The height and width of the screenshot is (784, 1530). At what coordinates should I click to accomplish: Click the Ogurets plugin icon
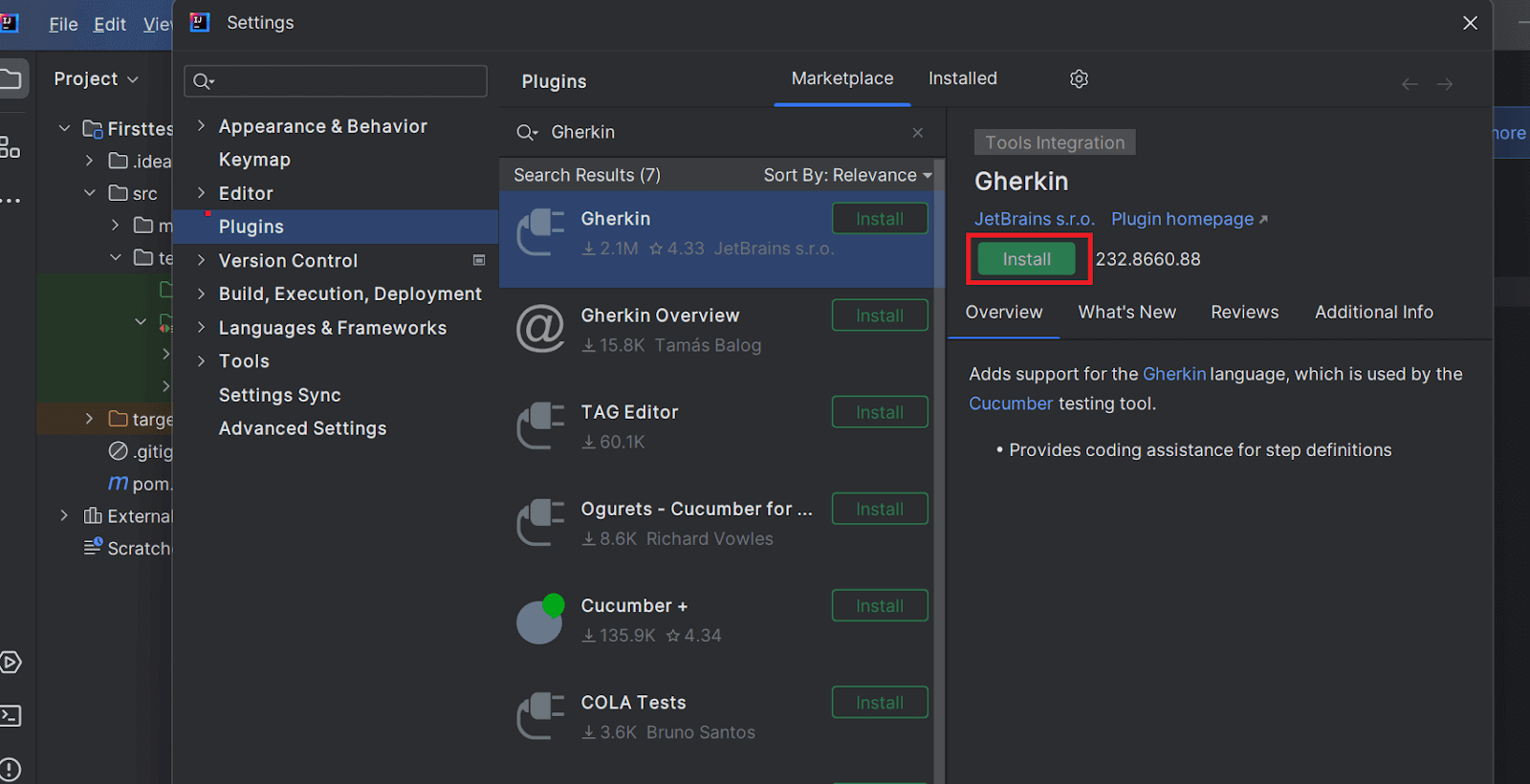click(540, 522)
